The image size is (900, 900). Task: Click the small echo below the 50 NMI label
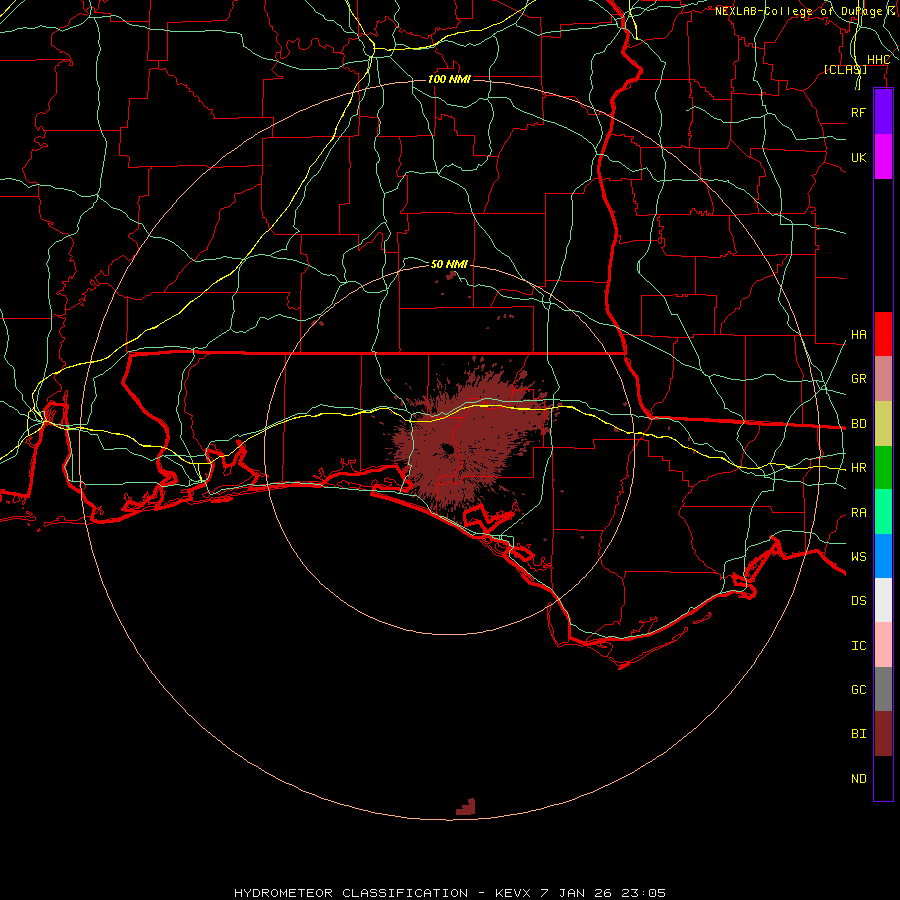[451, 276]
